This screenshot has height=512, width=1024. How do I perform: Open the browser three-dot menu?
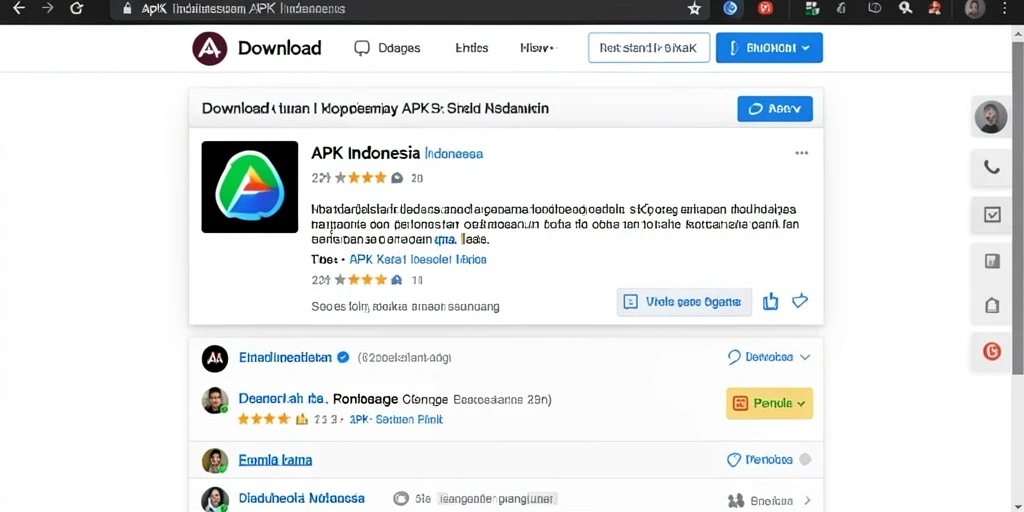coord(1005,8)
